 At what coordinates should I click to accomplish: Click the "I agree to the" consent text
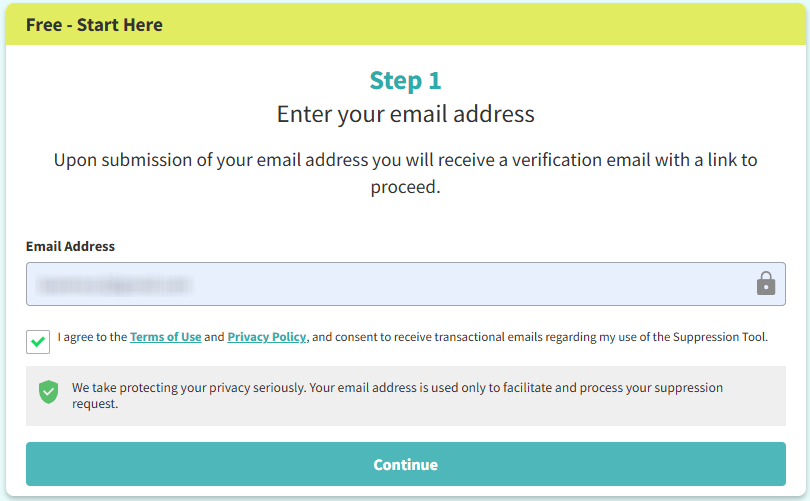point(93,337)
